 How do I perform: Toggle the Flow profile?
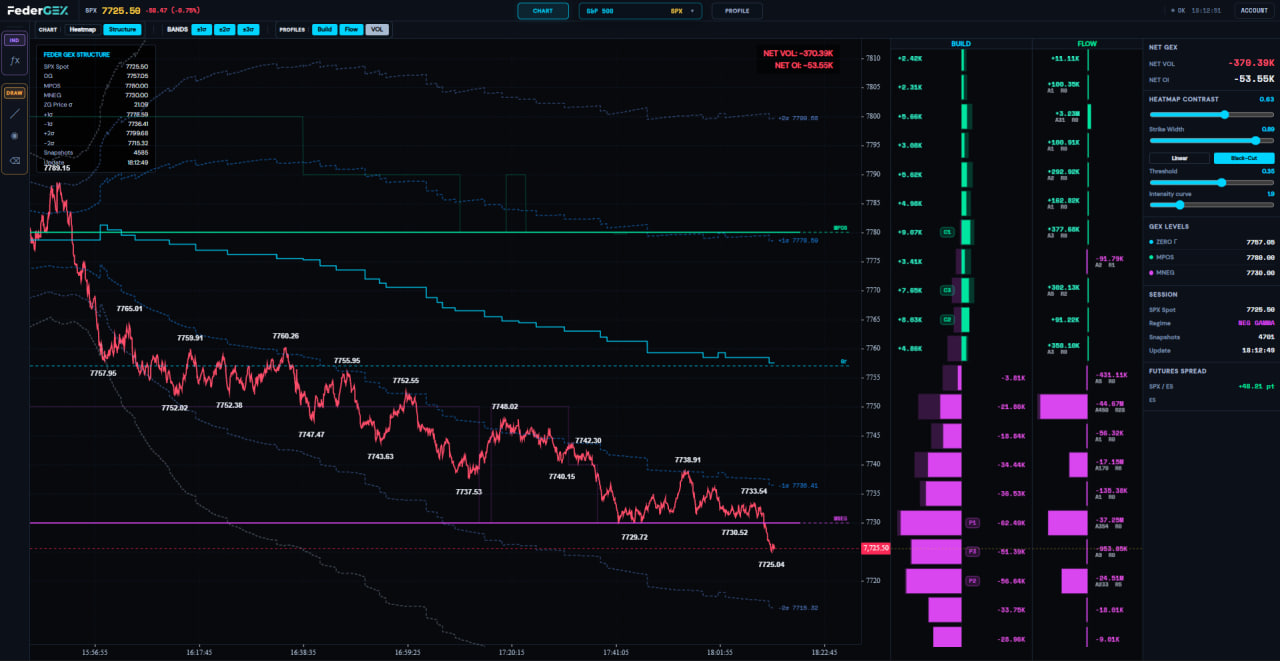(x=351, y=30)
